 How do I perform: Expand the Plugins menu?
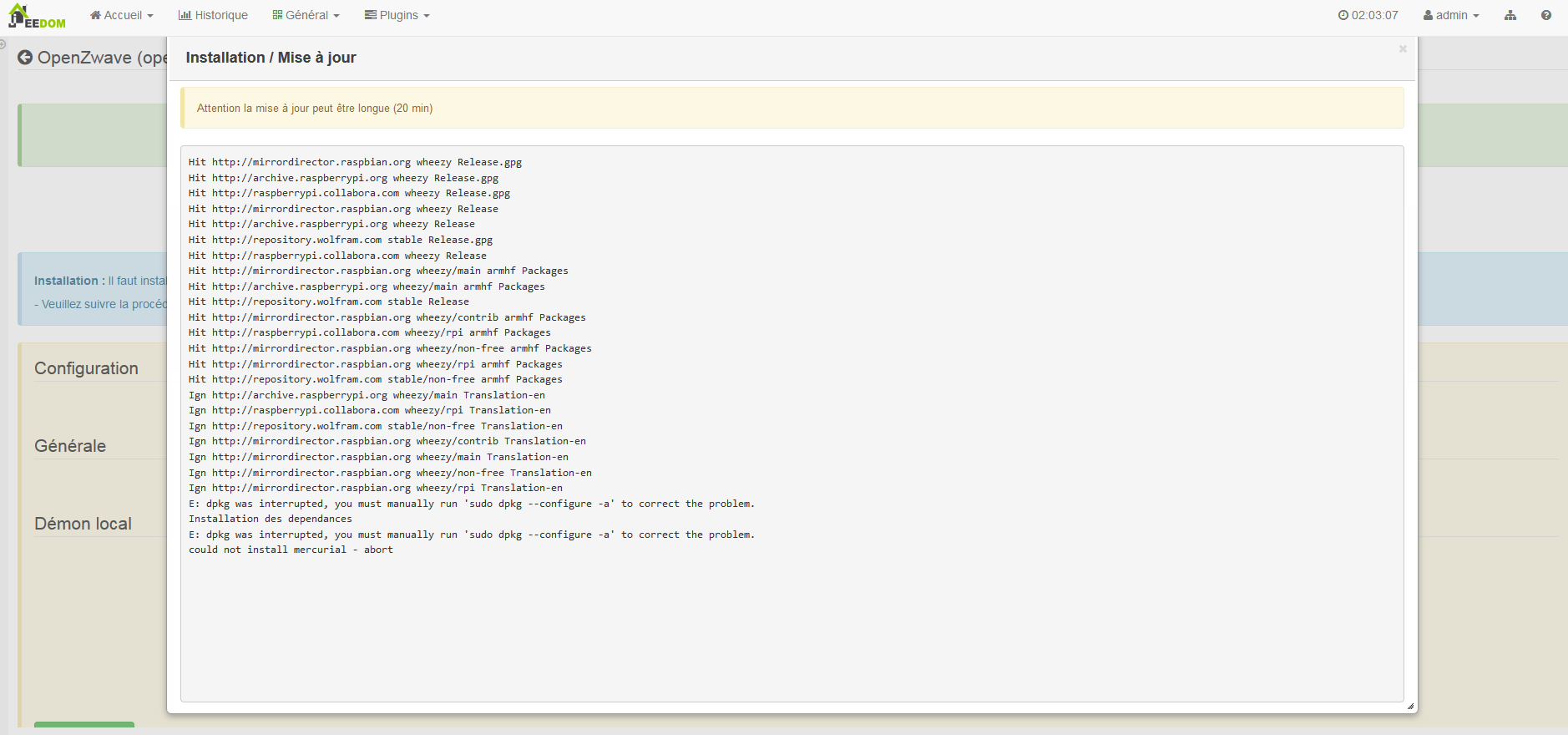397,15
